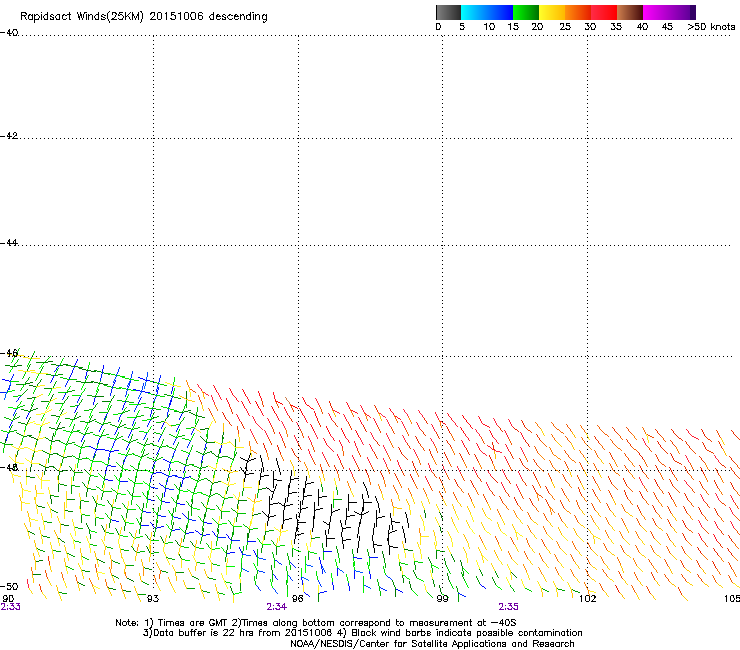Click the purple overpass time '2:33'
Image resolution: width=740 pixels, height=650 pixels.
pyautogui.click(x=10, y=607)
